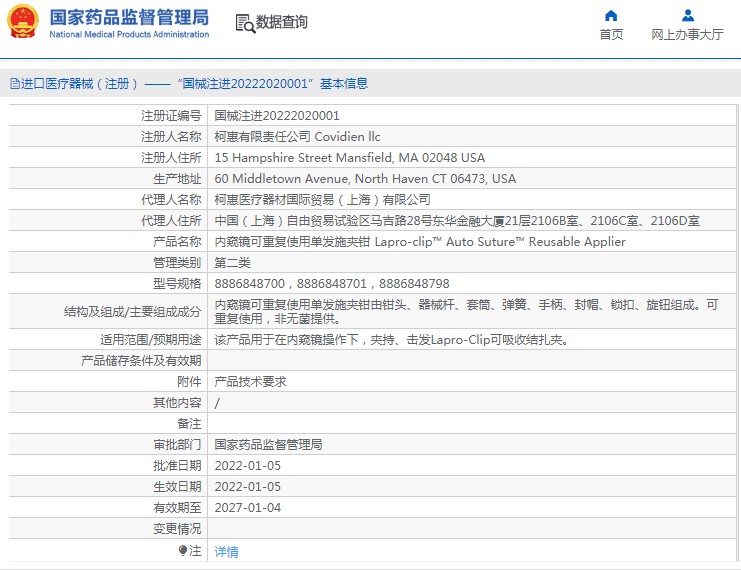Click the 代理人名称 label
The width and height of the screenshot is (741, 572).
pyautogui.click(x=171, y=199)
